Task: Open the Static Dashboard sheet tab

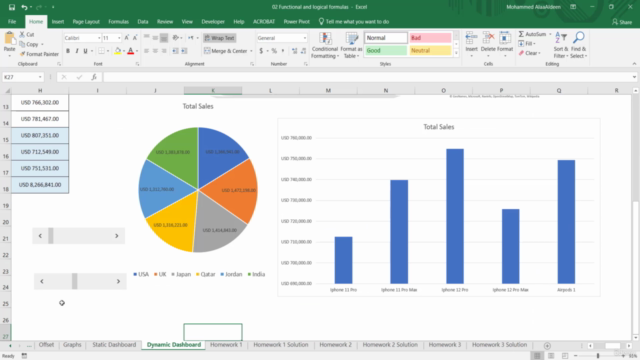Action: point(114,345)
